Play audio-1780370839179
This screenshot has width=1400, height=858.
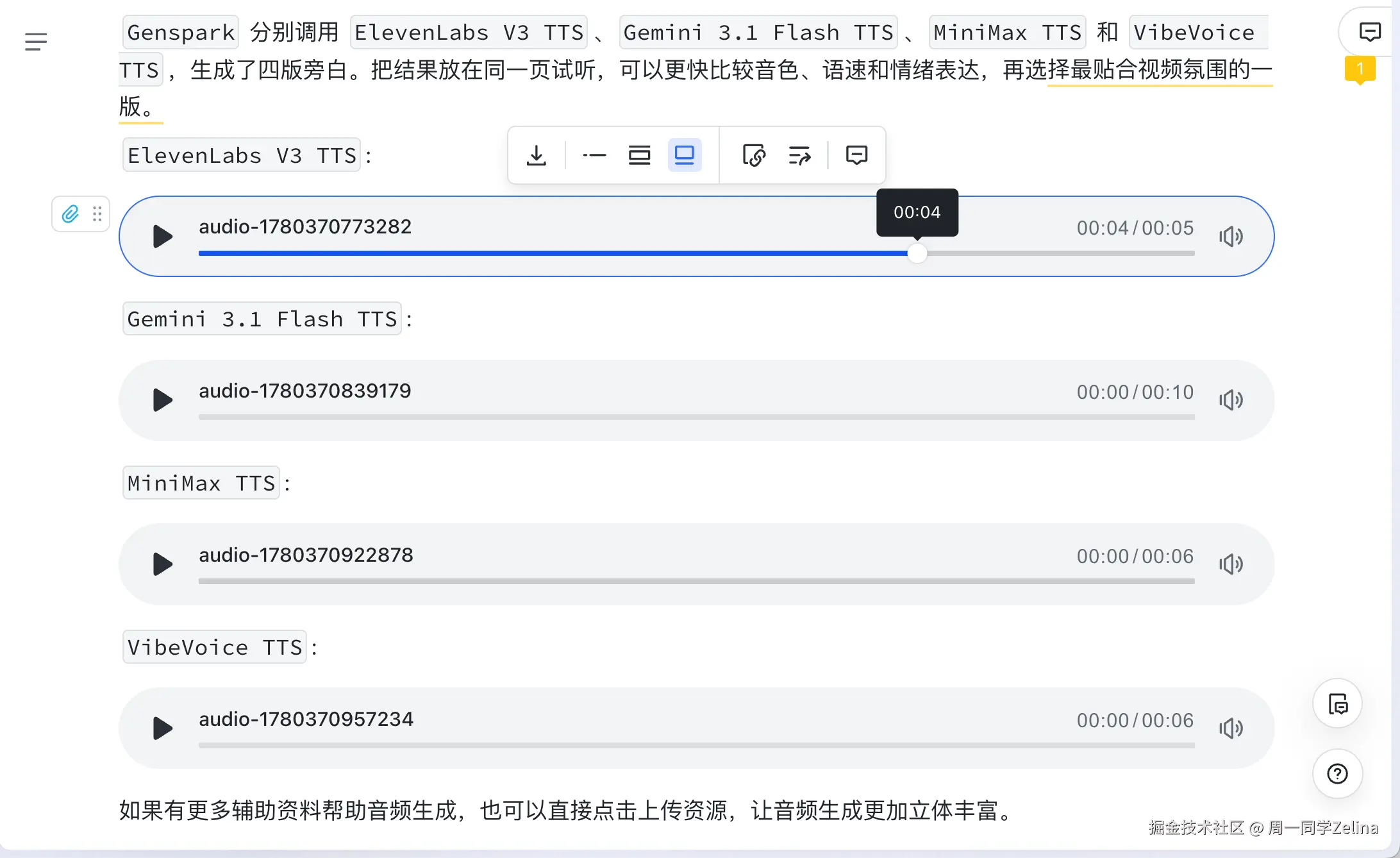[163, 400]
